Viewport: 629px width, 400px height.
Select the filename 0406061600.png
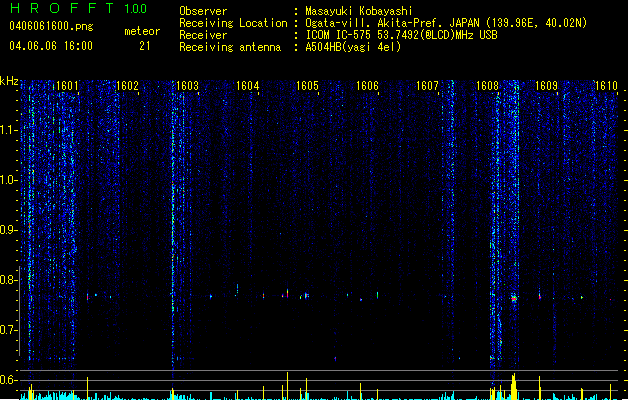tap(51, 26)
